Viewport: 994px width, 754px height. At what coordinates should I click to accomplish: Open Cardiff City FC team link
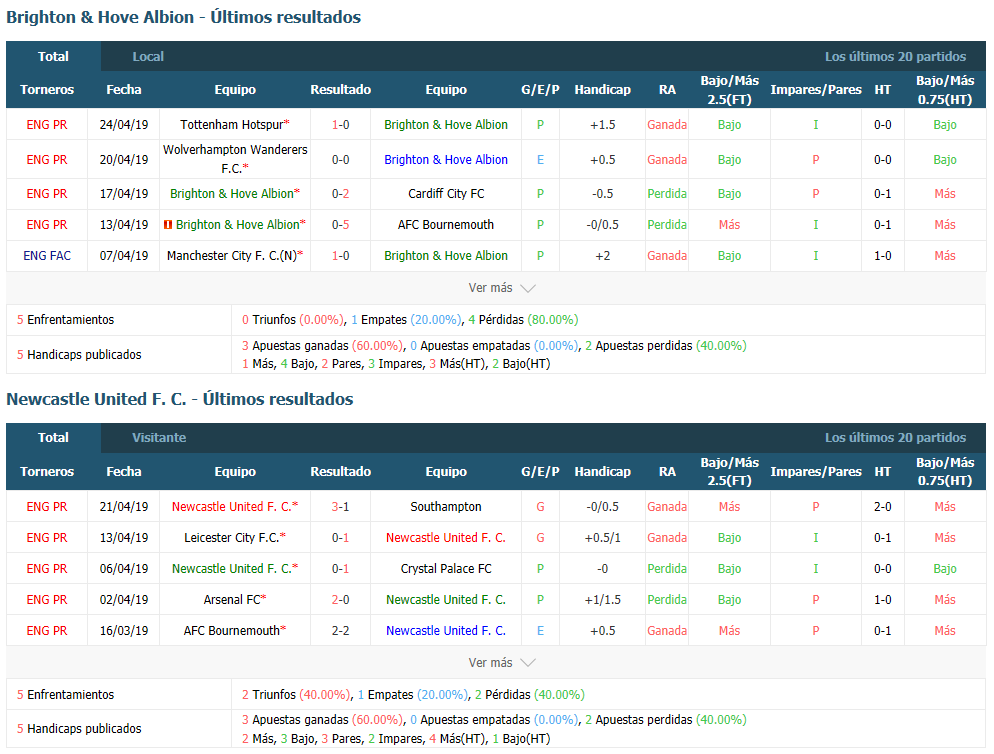[446, 194]
